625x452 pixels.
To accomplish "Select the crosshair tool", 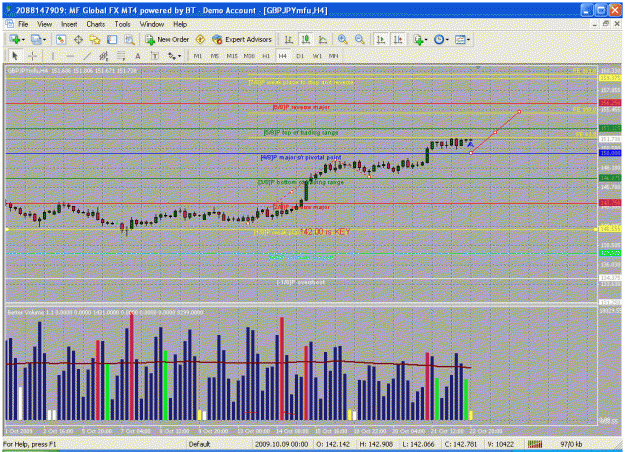I will click(x=32, y=56).
